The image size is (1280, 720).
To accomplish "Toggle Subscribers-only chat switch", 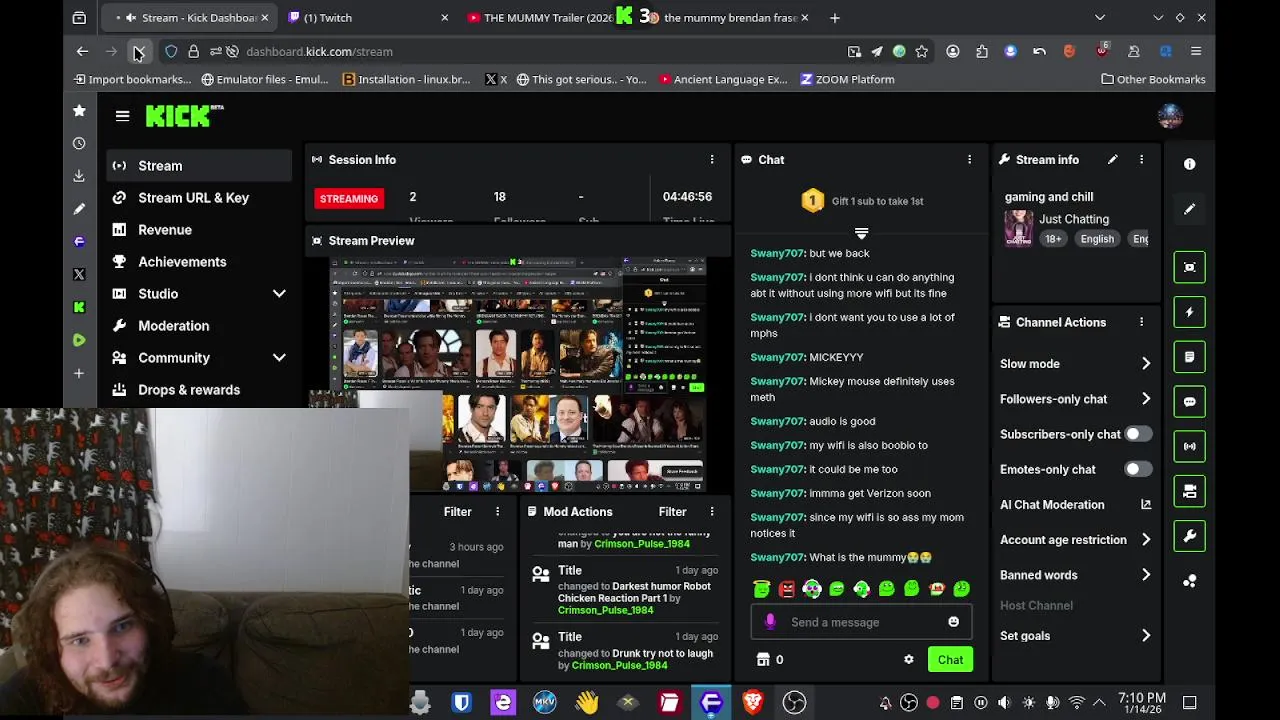I will [1138, 434].
